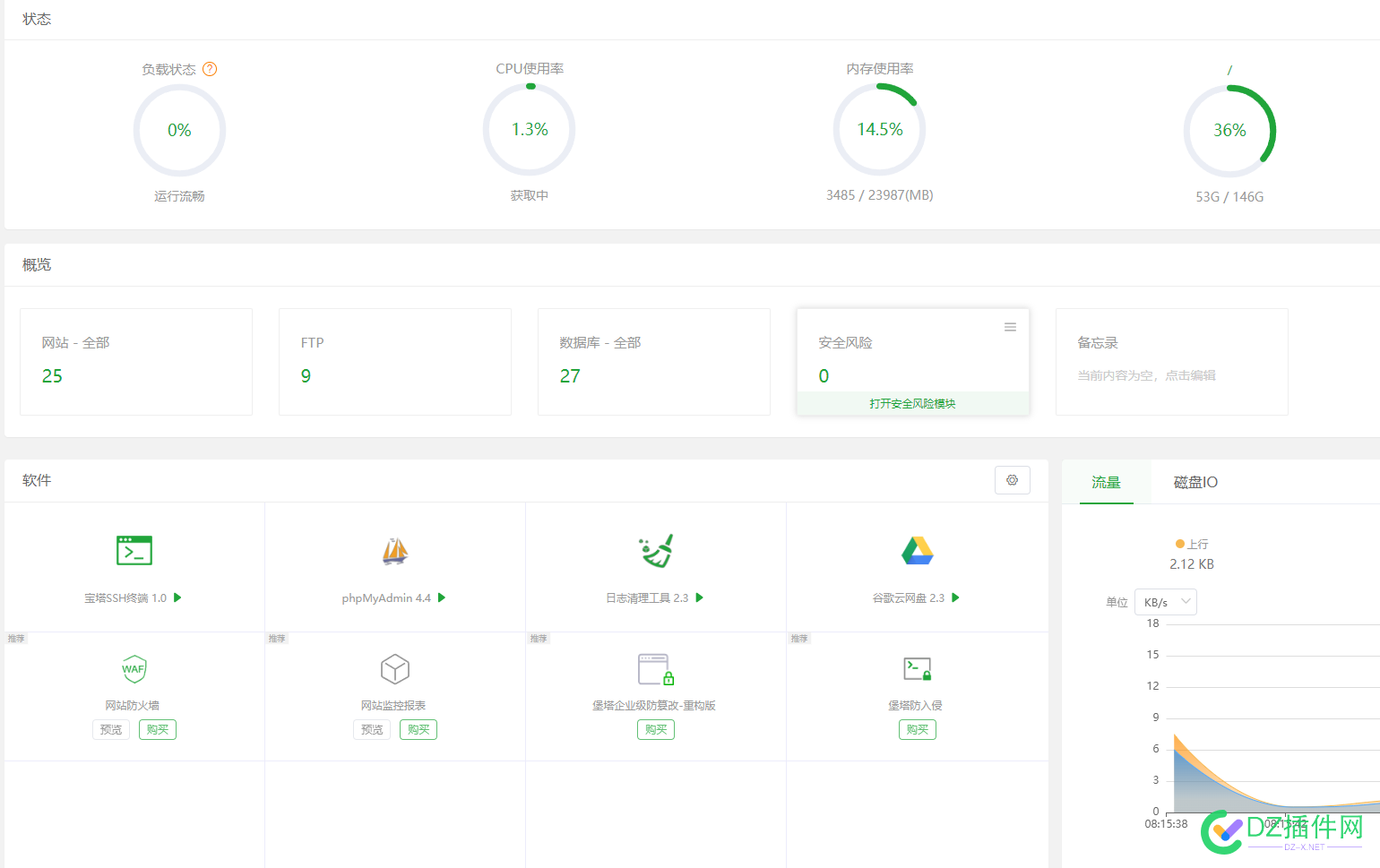Open the 谷歌云网盘 Google Drive icon
The height and width of the screenshot is (868, 1380).
(x=918, y=551)
